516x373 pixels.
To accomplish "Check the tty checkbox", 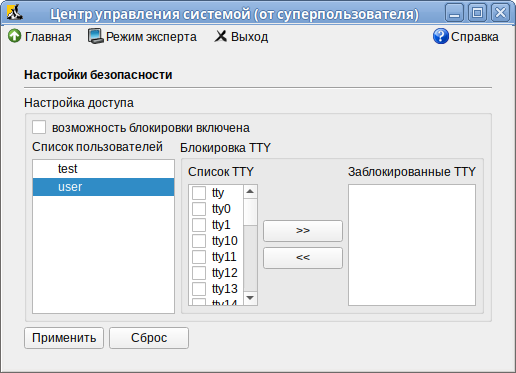I will [x=199, y=193].
